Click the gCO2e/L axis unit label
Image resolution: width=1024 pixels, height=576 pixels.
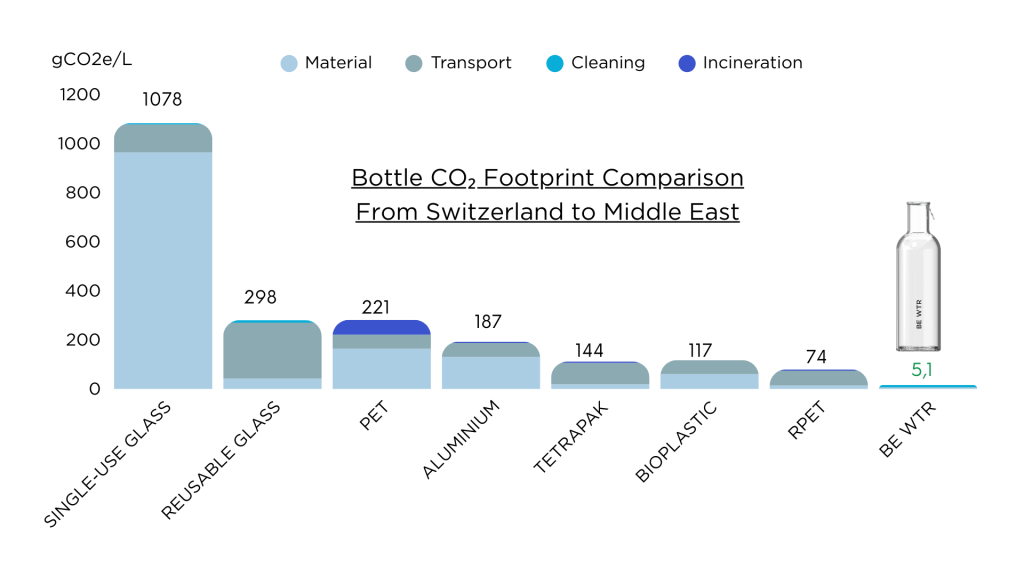[x=91, y=59]
